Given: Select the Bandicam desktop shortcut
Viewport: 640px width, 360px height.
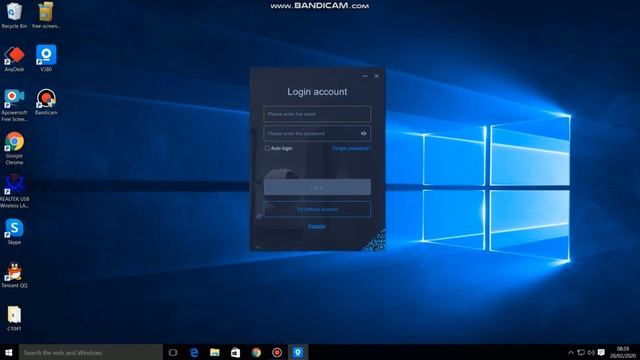Looking at the screenshot, I should pyautogui.click(x=46, y=102).
